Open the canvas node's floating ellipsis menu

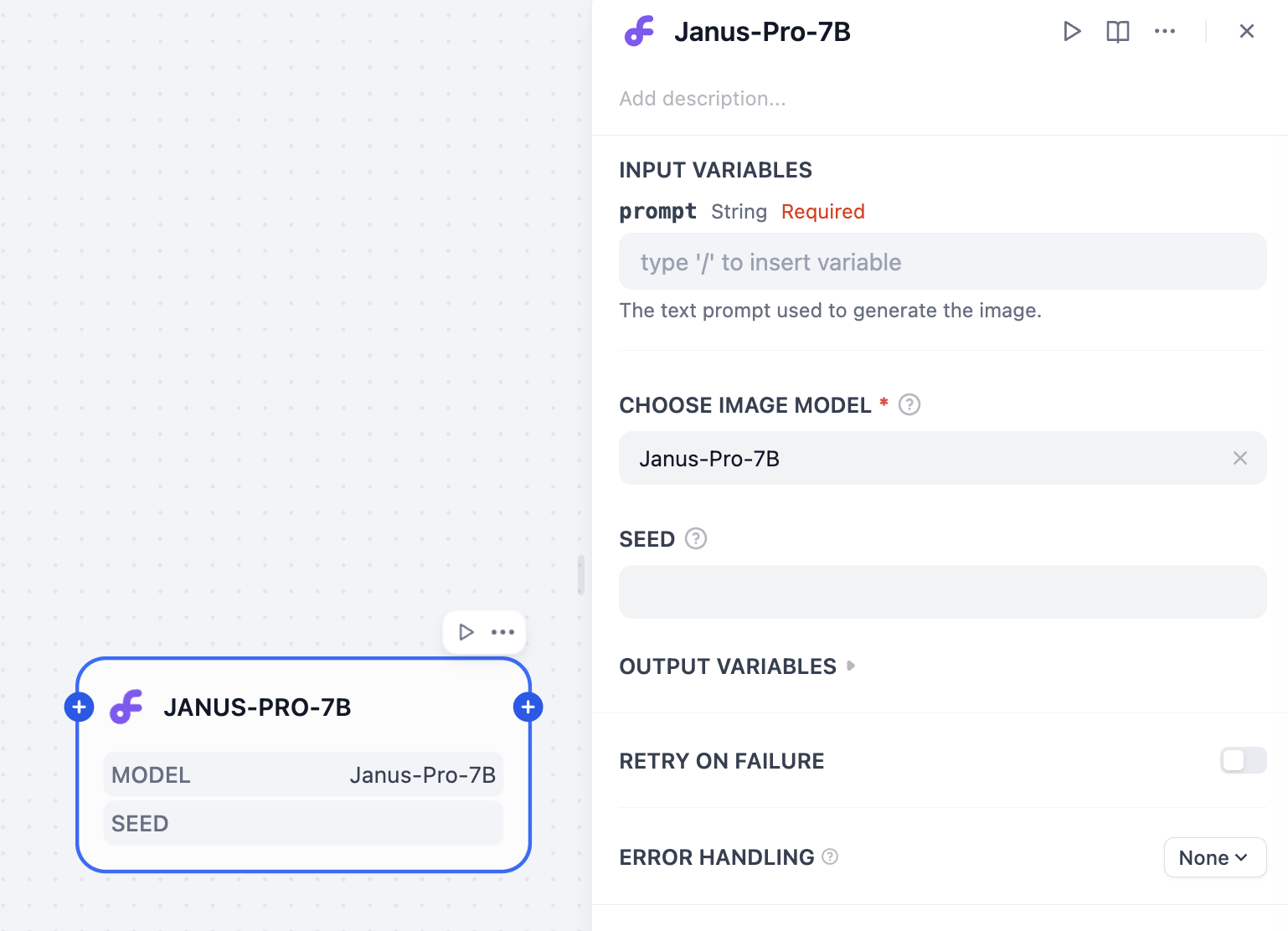point(502,632)
